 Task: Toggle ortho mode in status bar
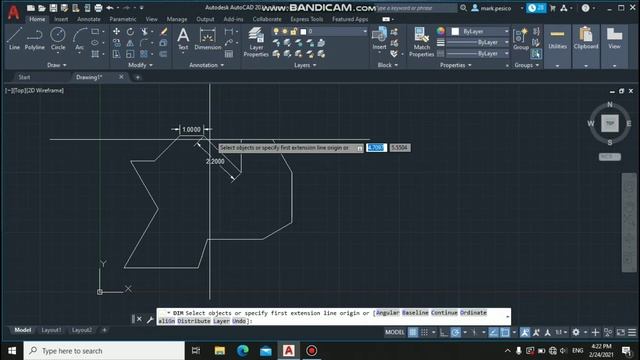(444, 333)
